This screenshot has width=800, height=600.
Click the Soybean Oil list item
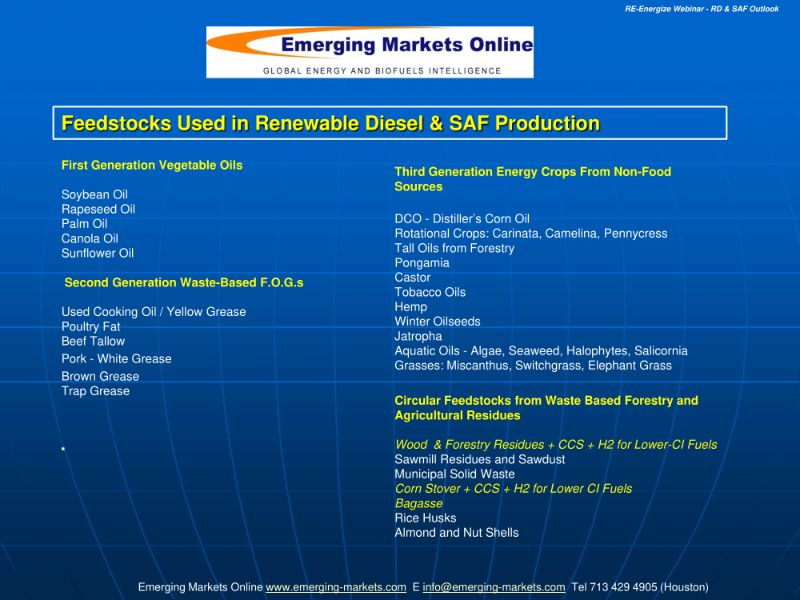pyautogui.click(x=94, y=195)
